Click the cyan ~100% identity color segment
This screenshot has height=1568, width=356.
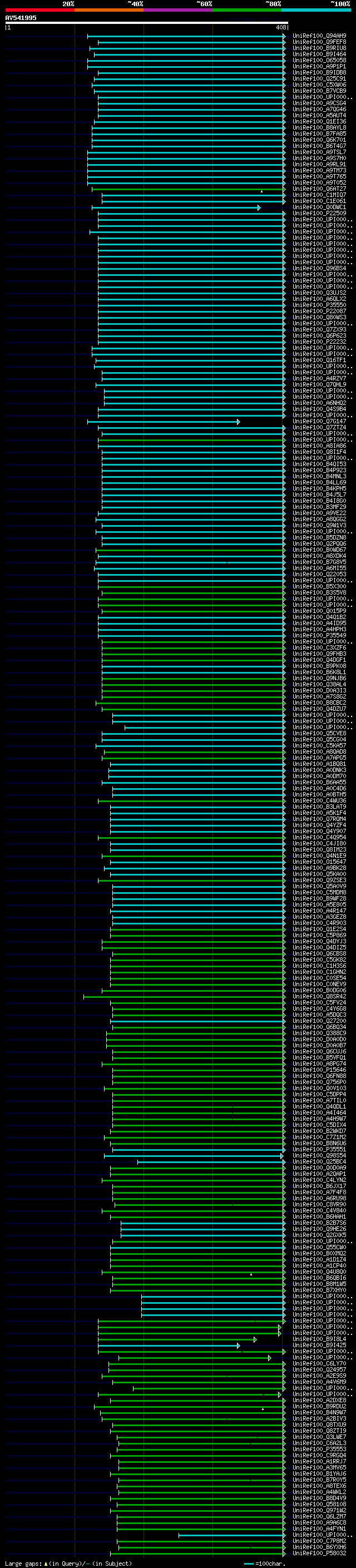tap(317, 10)
